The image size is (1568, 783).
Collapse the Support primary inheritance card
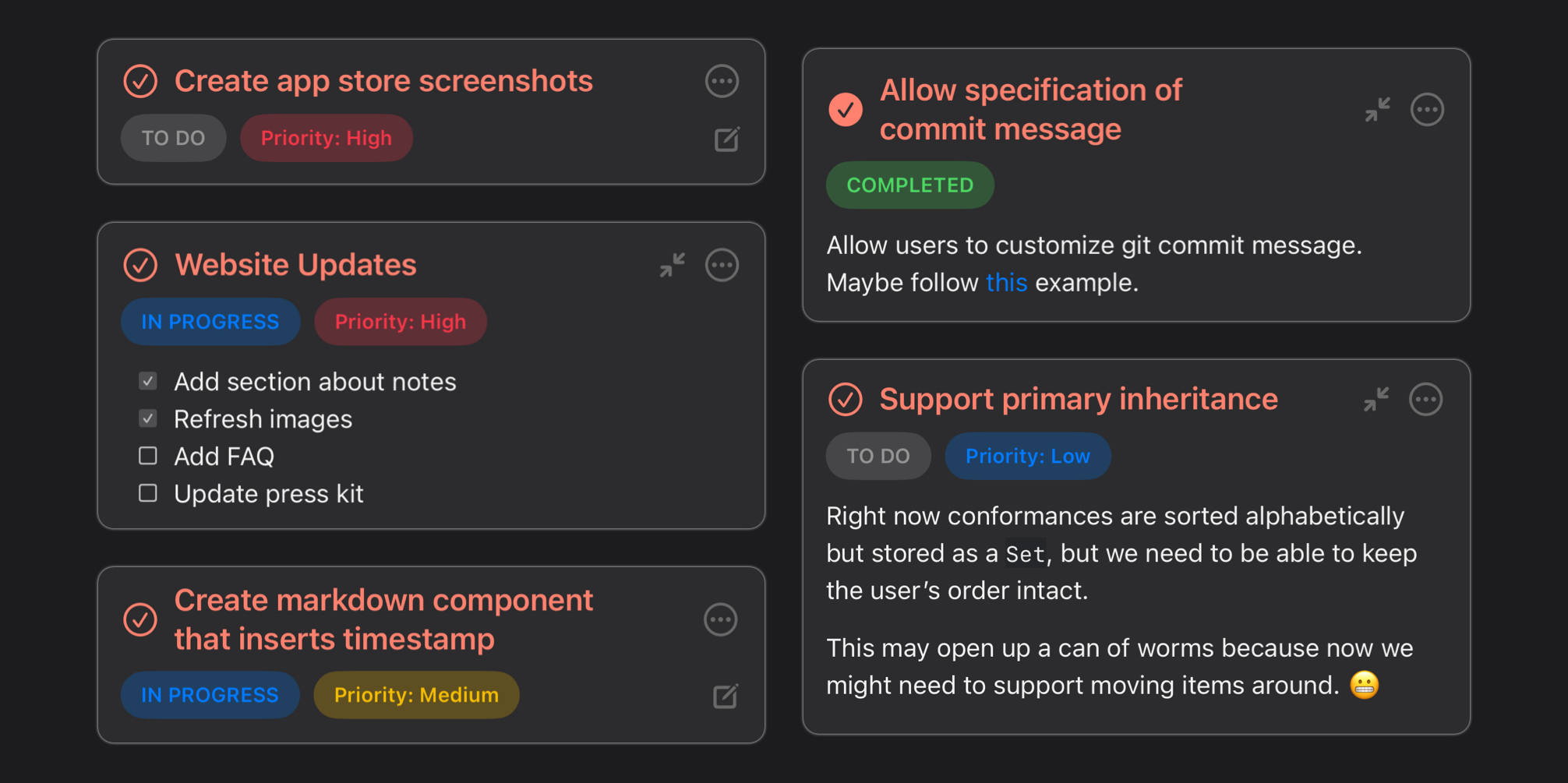[1378, 399]
